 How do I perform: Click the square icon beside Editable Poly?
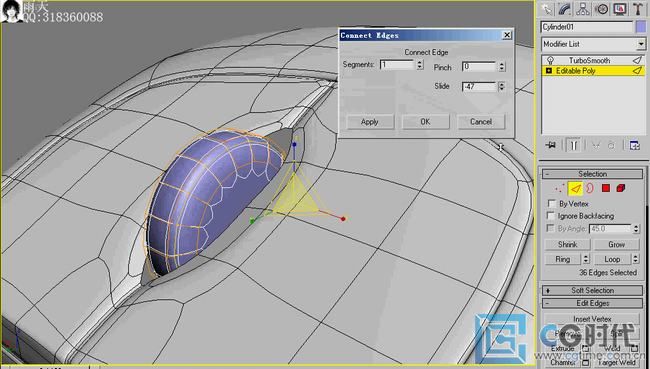coord(549,71)
